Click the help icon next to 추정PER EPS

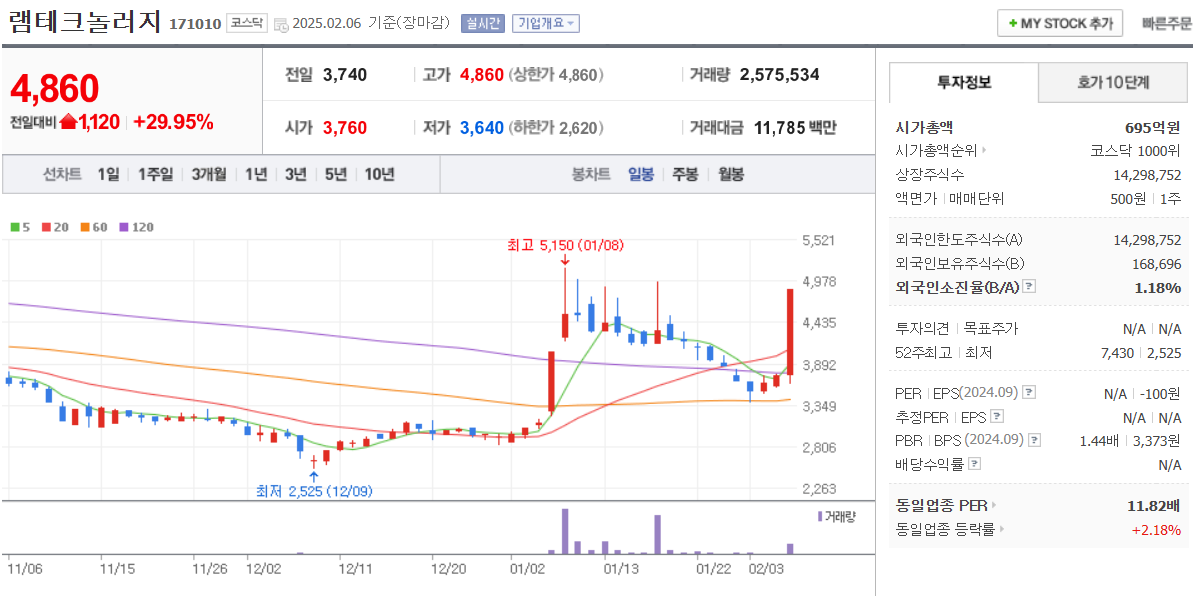click(x=997, y=416)
